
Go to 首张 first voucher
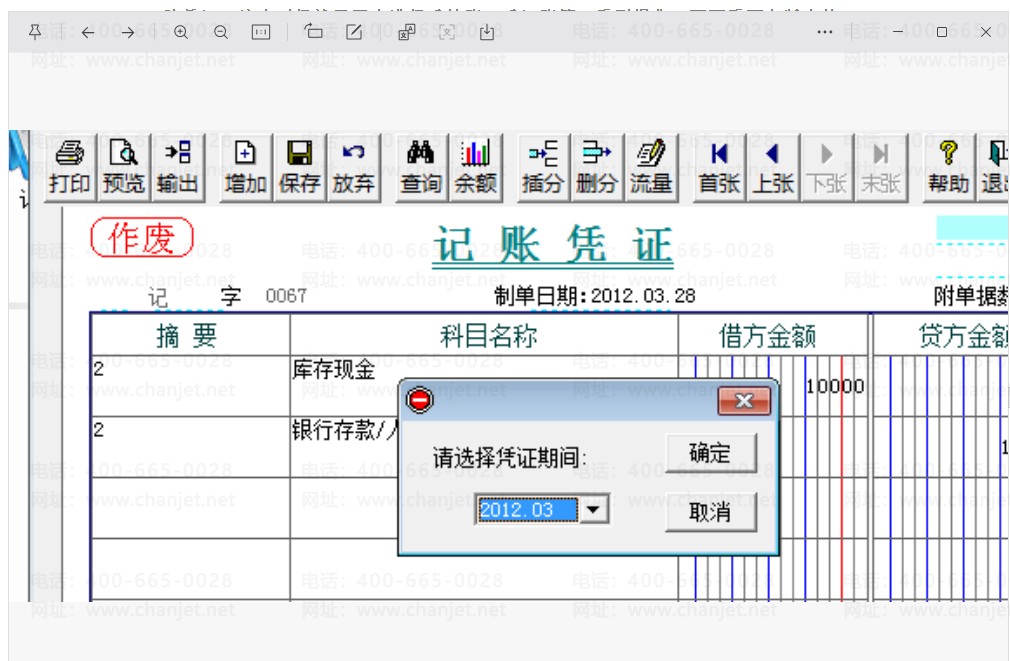[x=719, y=168]
